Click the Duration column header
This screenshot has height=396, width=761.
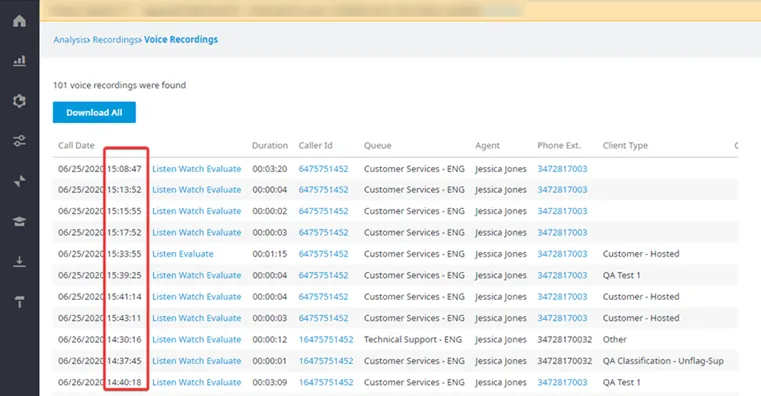click(x=270, y=146)
